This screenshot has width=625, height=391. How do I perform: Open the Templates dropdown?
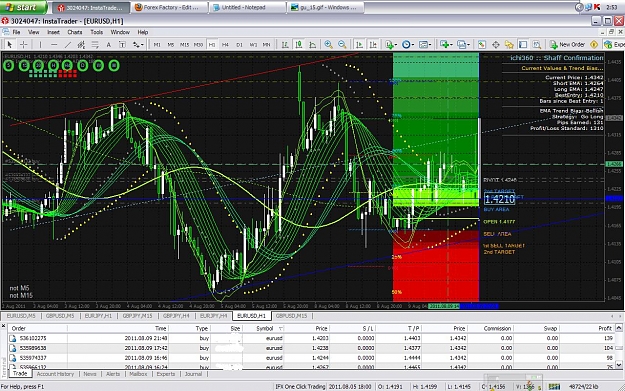[x=425, y=45]
